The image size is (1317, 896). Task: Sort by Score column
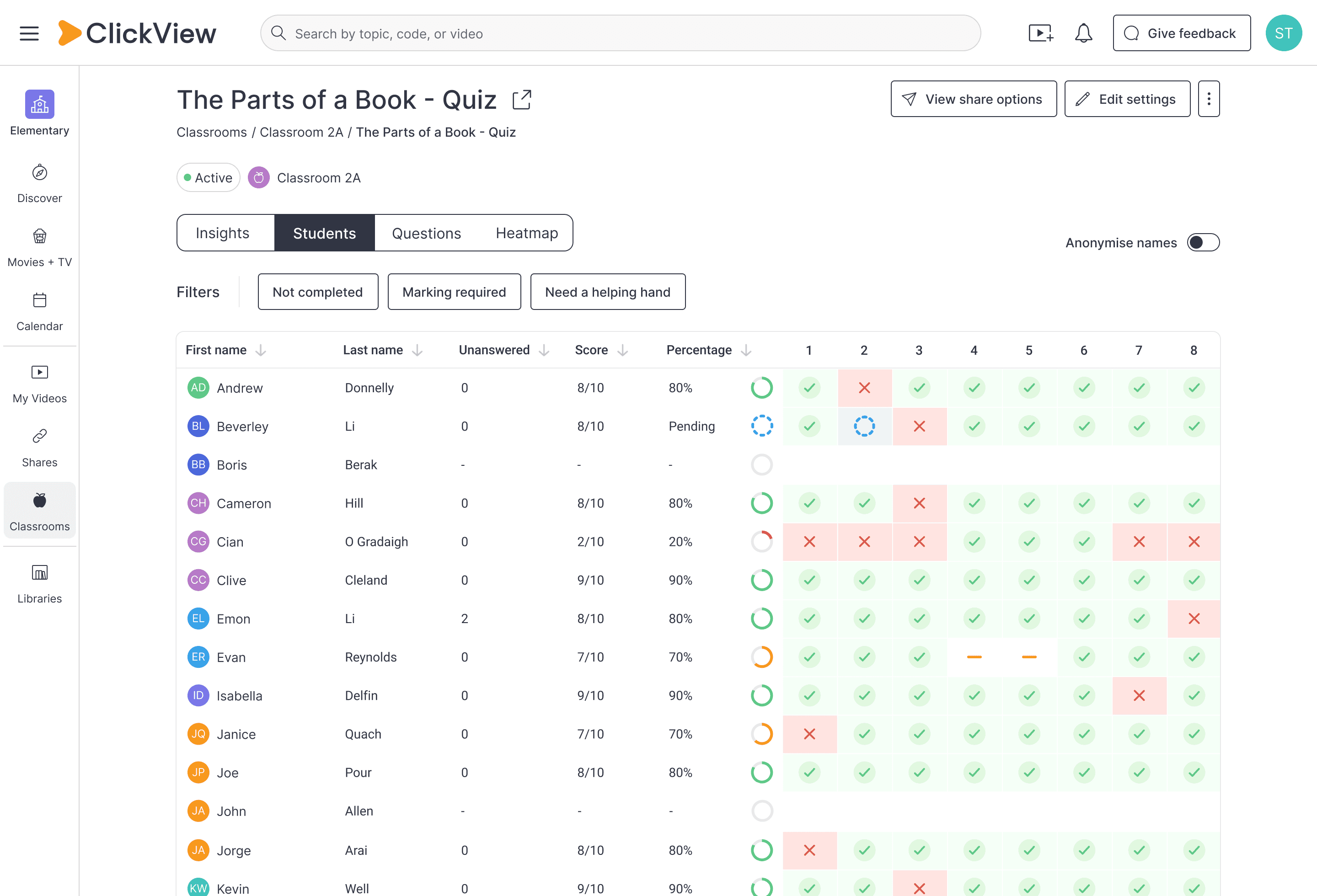(x=601, y=350)
